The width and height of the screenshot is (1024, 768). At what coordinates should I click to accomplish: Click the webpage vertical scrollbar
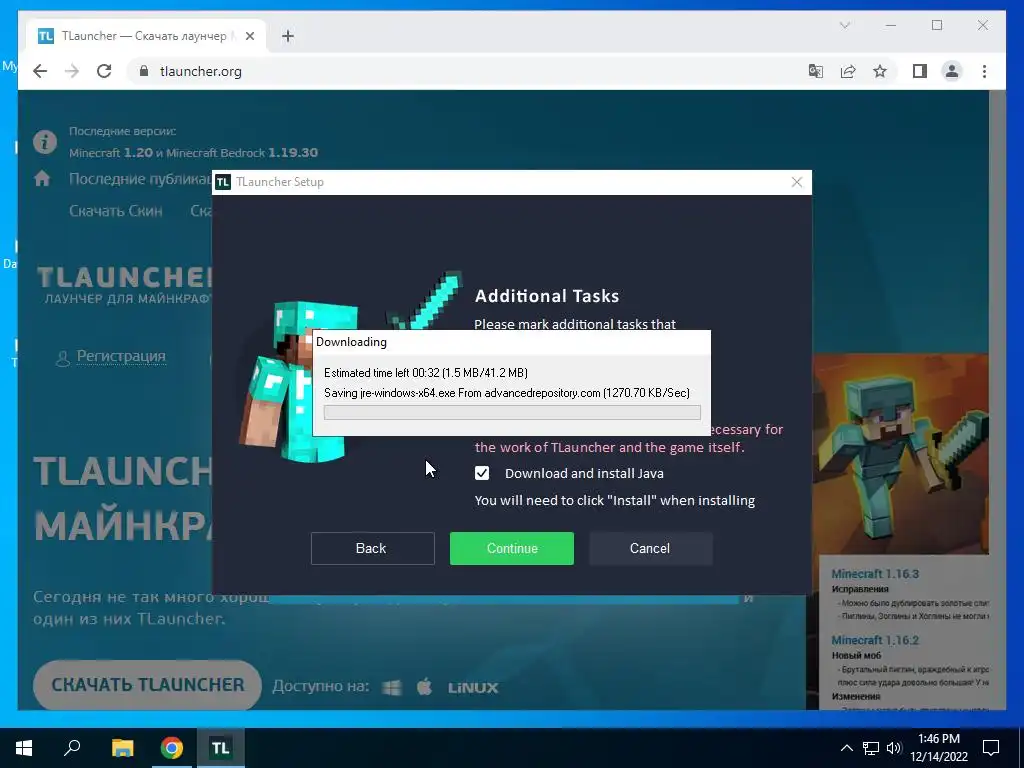[x=997, y=400]
